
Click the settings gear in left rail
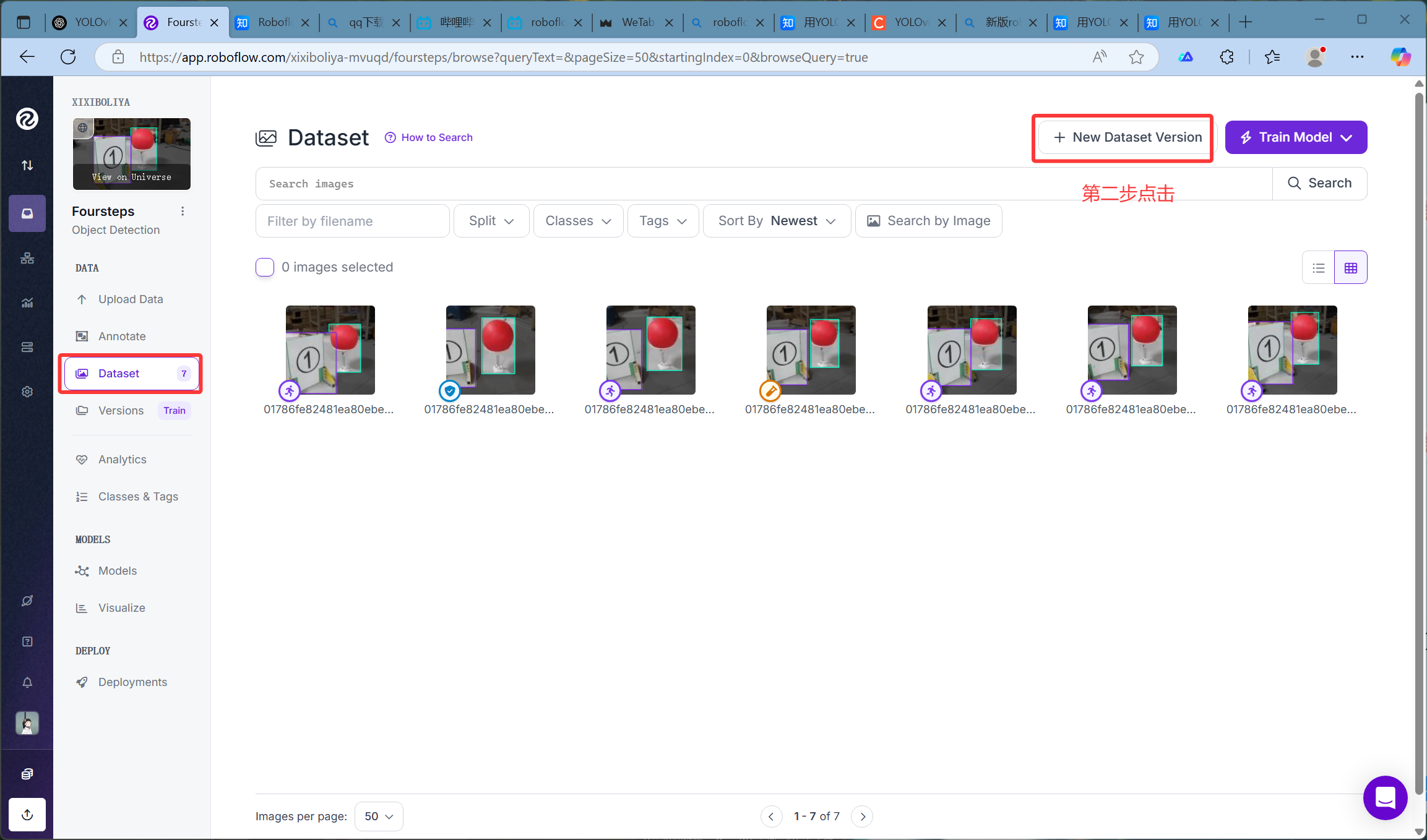[x=27, y=392]
